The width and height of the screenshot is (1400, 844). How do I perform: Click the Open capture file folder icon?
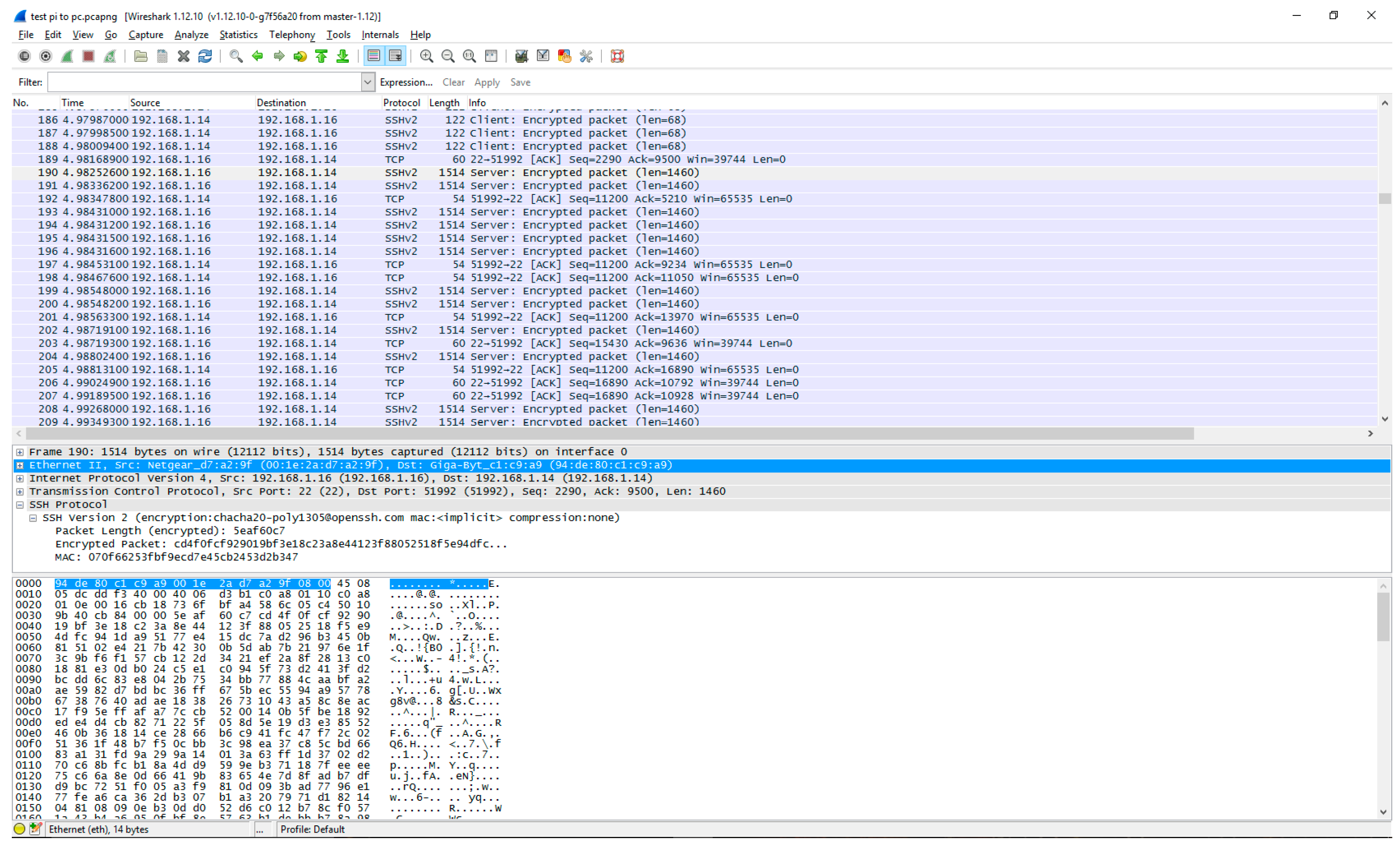coord(140,56)
